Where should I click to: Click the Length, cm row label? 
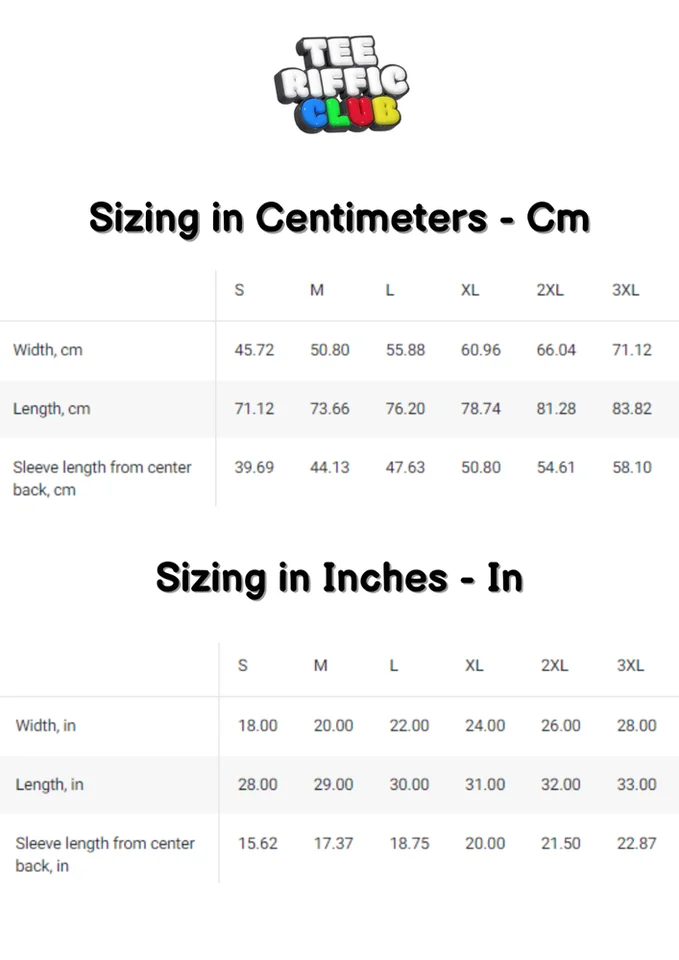pos(51,408)
